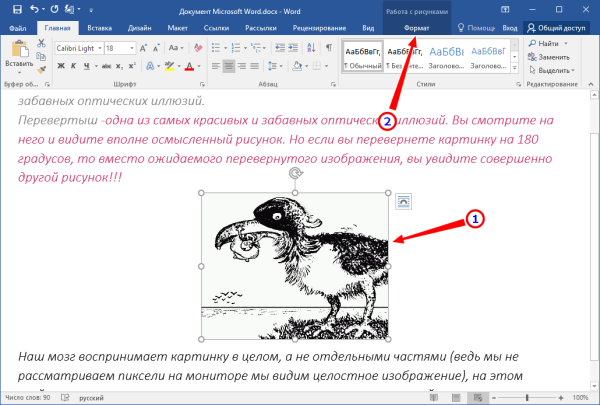Select the vulture picture in the document
The image size is (600, 405).
295,265
